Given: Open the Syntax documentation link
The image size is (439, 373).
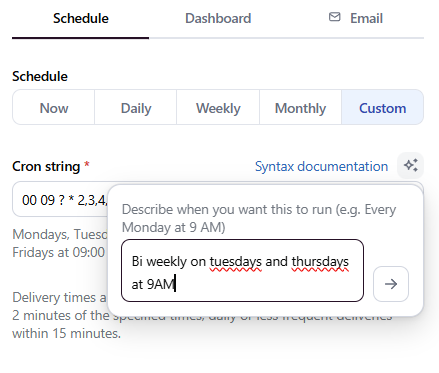Looking at the screenshot, I should [321, 166].
